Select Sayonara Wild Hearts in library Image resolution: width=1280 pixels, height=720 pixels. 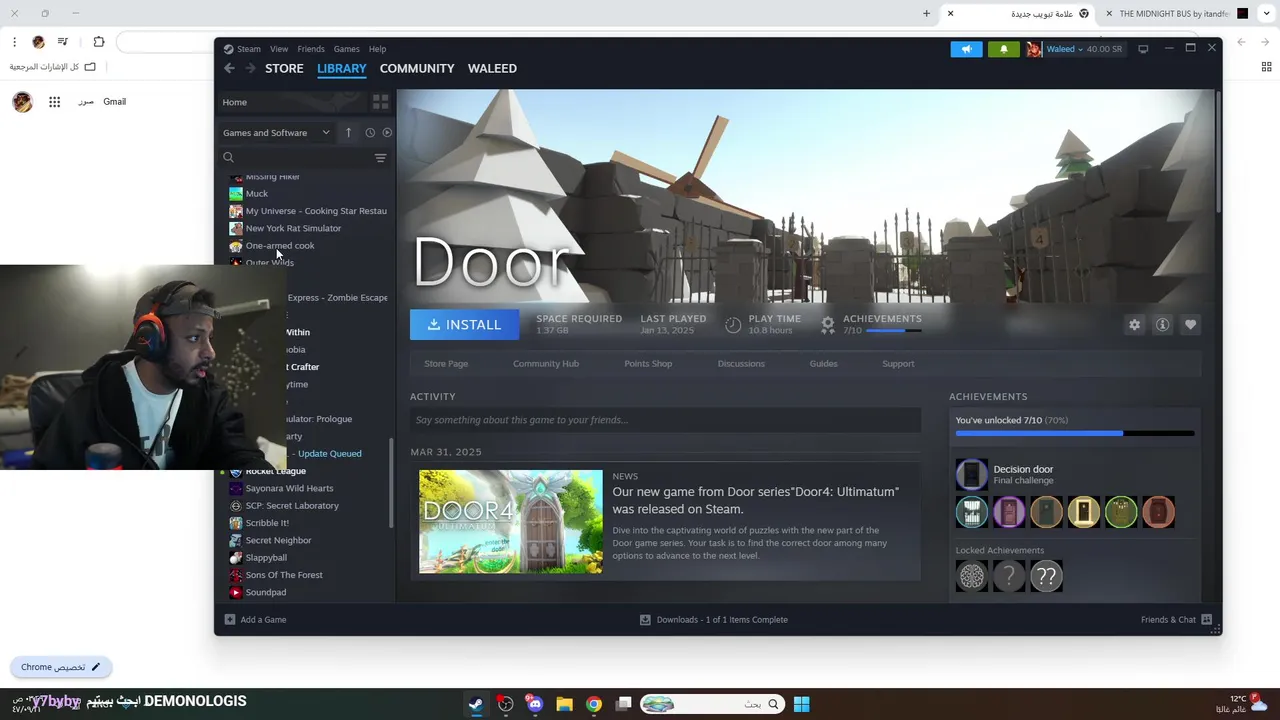point(289,488)
